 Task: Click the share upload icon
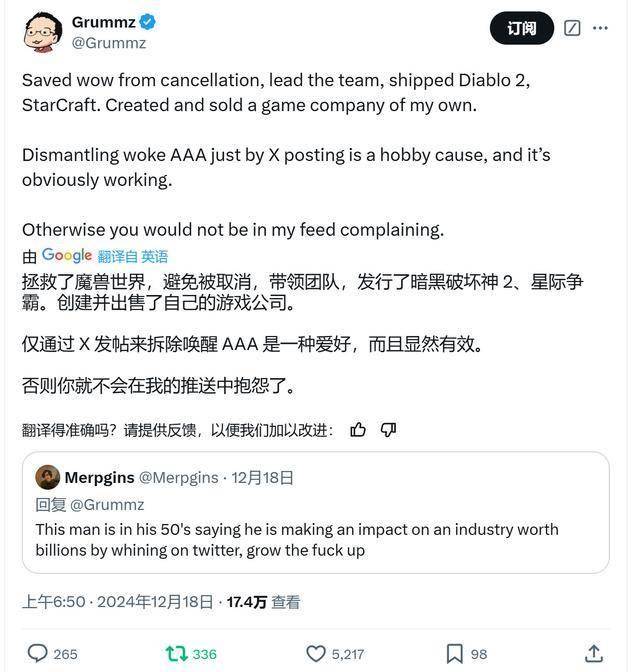click(x=592, y=653)
